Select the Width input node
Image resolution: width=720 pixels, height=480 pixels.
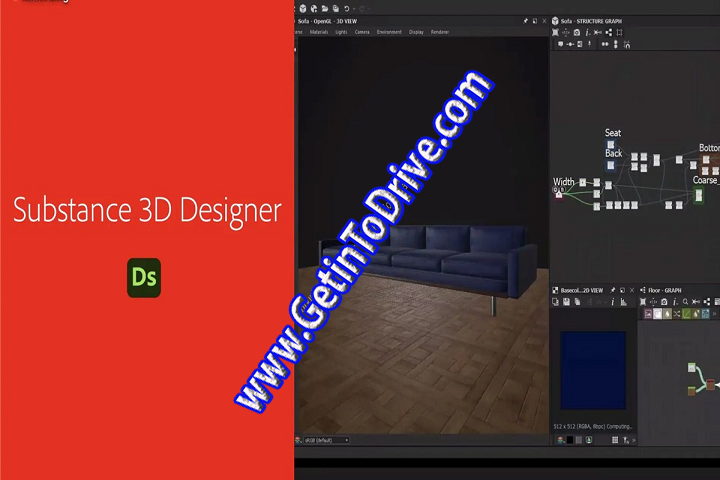click(559, 194)
